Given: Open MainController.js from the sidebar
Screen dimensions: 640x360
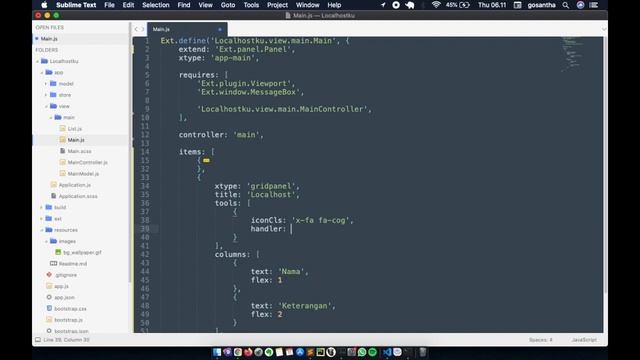Looking at the screenshot, I should click(x=87, y=162).
